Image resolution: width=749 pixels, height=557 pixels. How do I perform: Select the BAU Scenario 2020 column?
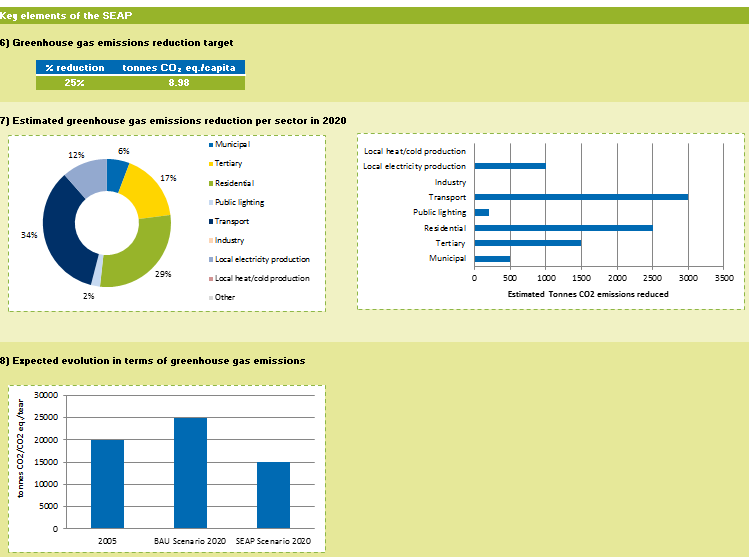(191, 473)
